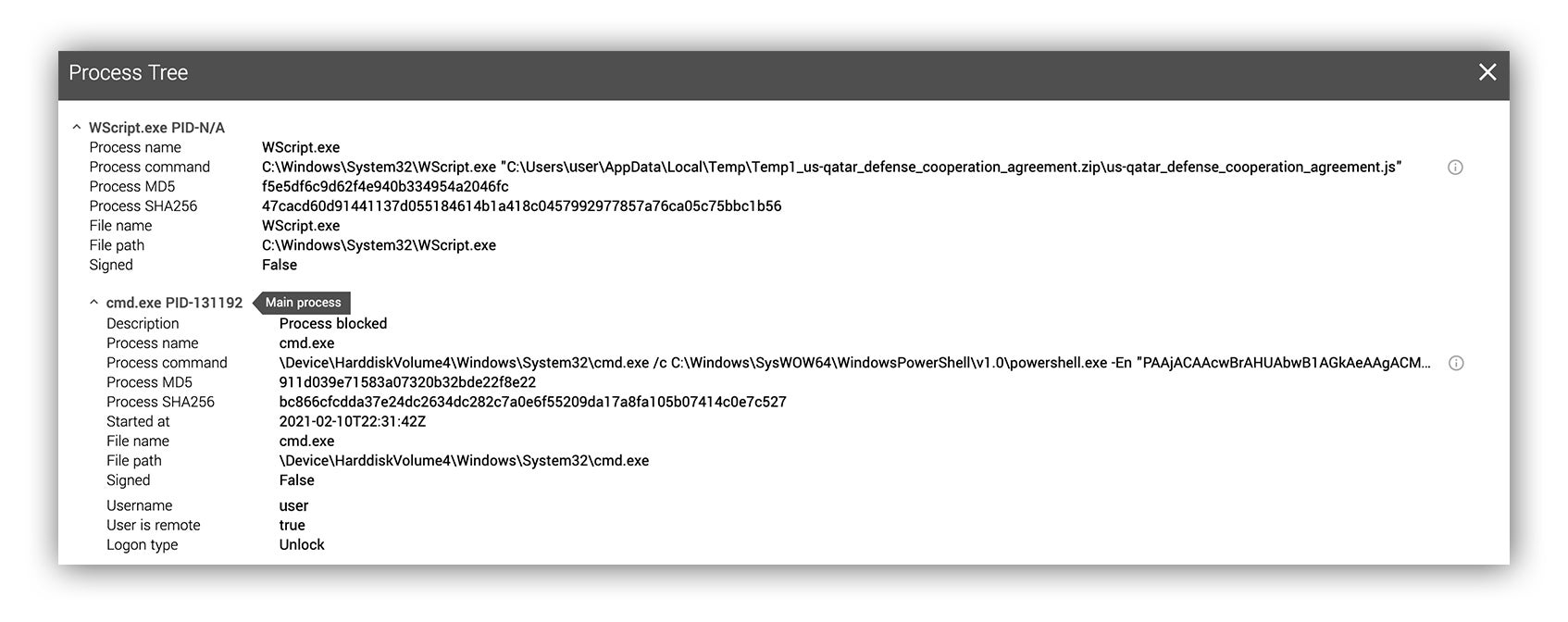Select the WScript.exe PID-N/A tree heading
Image resolution: width=1568 pixels, height=622 pixels.
(156, 128)
